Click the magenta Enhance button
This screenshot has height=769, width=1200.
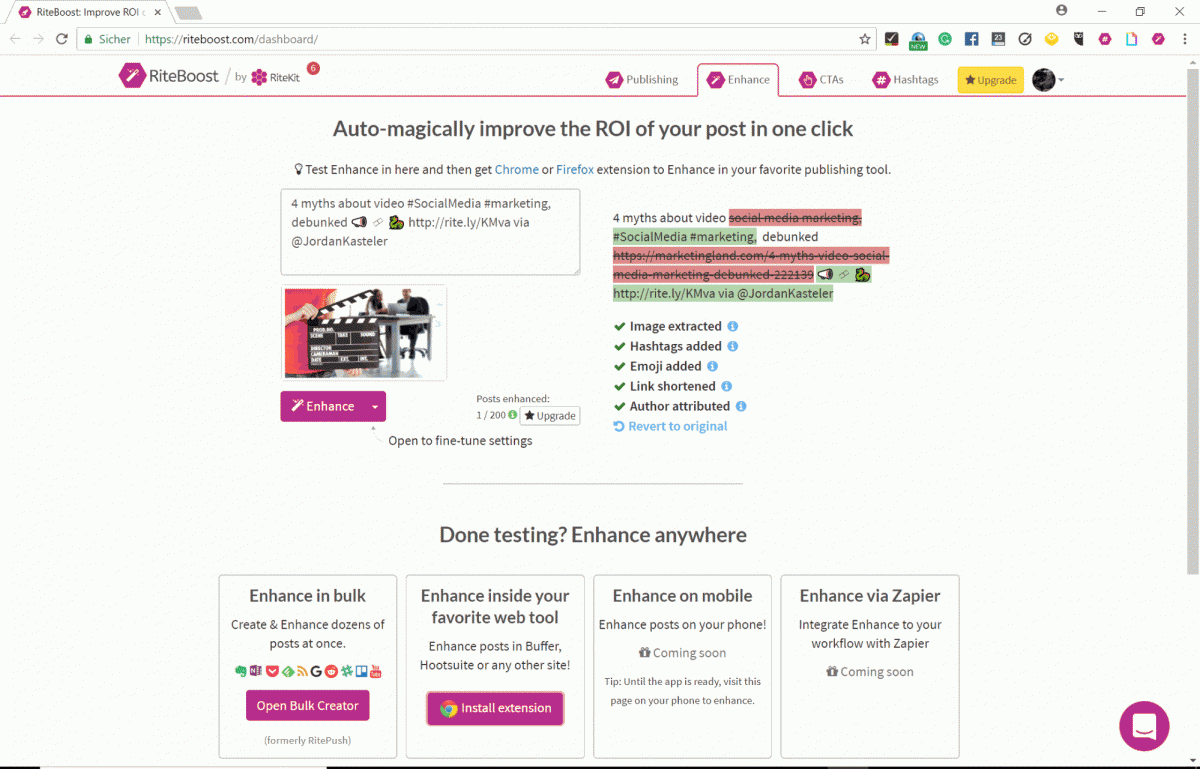click(322, 406)
